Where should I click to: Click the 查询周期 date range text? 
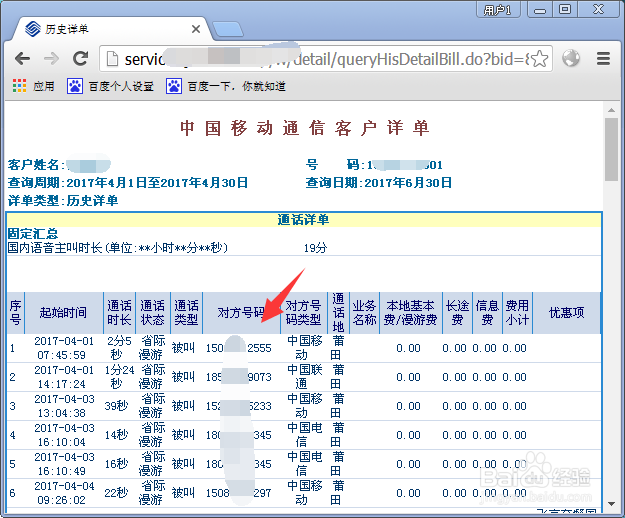(x=128, y=183)
